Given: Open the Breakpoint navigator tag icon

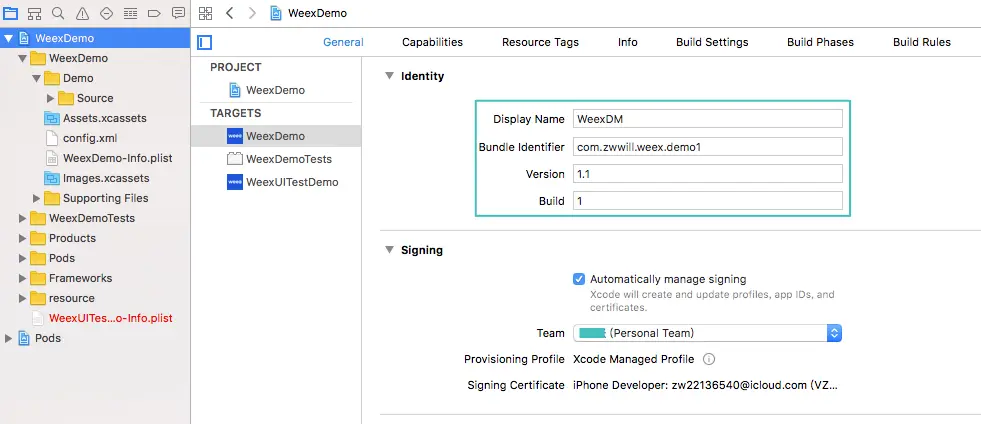Looking at the screenshot, I should pos(155,13).
